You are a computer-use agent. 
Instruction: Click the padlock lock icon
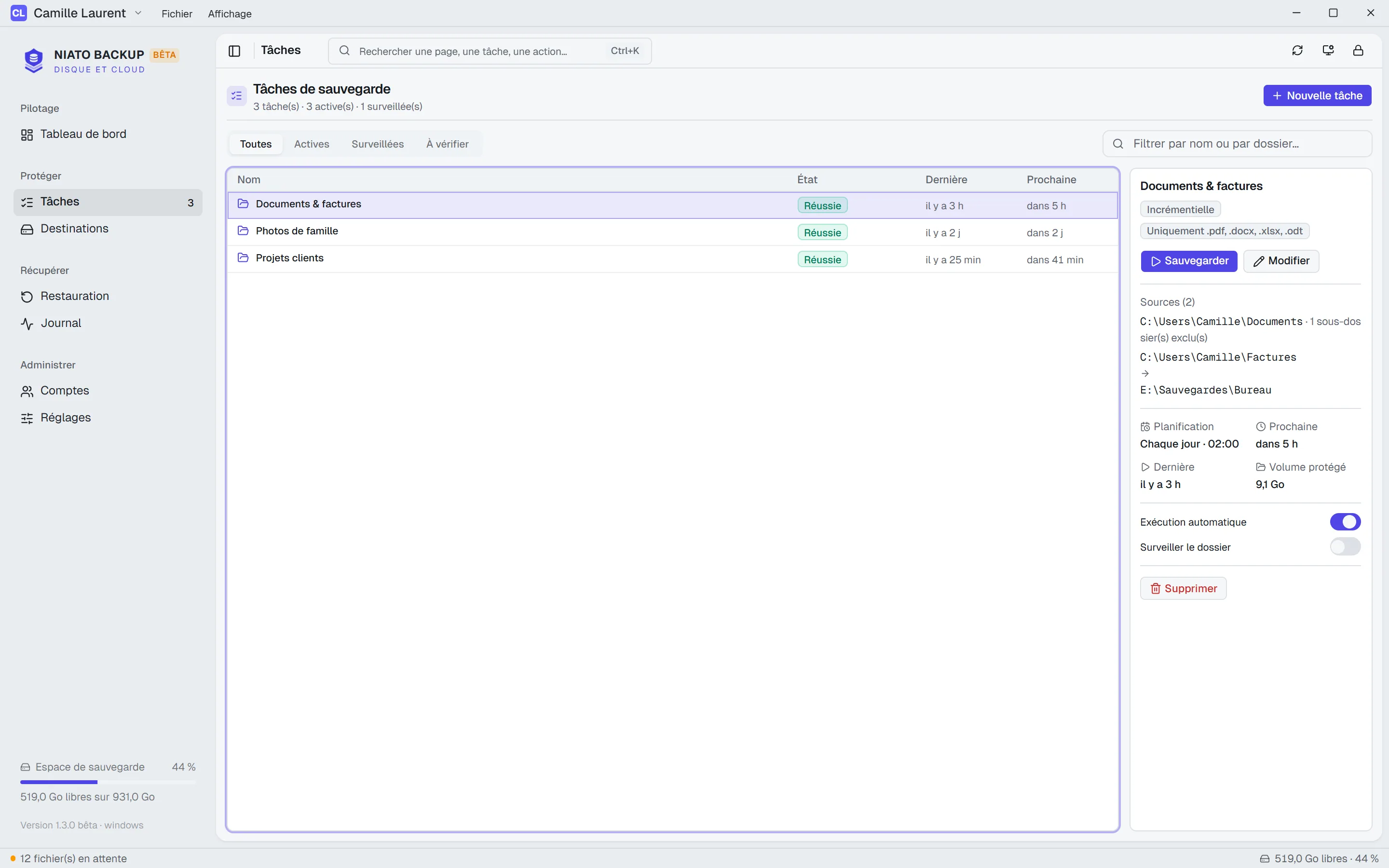click(x=1358, y=51)
